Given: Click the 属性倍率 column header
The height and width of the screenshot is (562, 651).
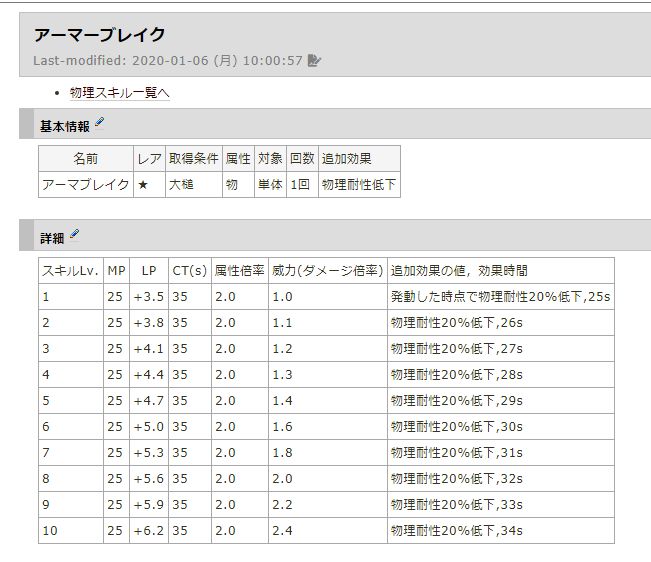Looking at the screenshot, I should point(240,271).
